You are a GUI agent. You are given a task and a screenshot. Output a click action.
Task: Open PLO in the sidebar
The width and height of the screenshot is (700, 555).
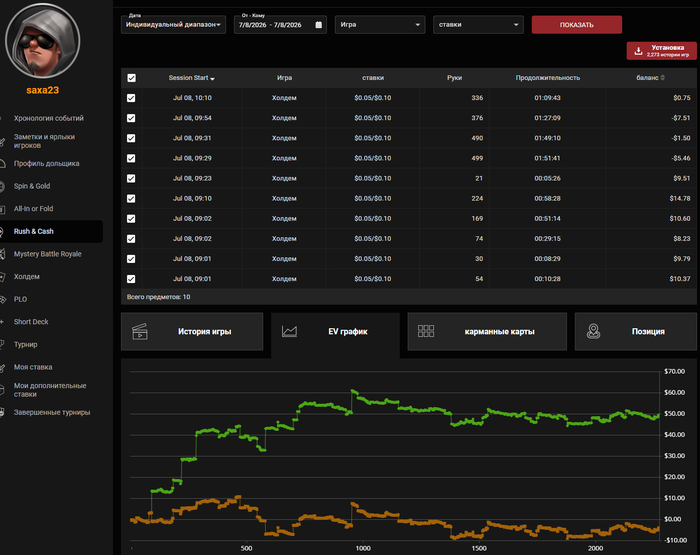coord(20,299)
